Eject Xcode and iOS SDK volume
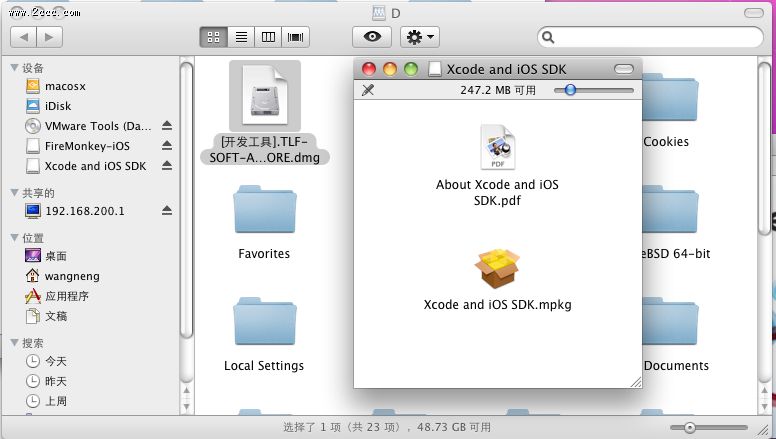 (167, 165)
